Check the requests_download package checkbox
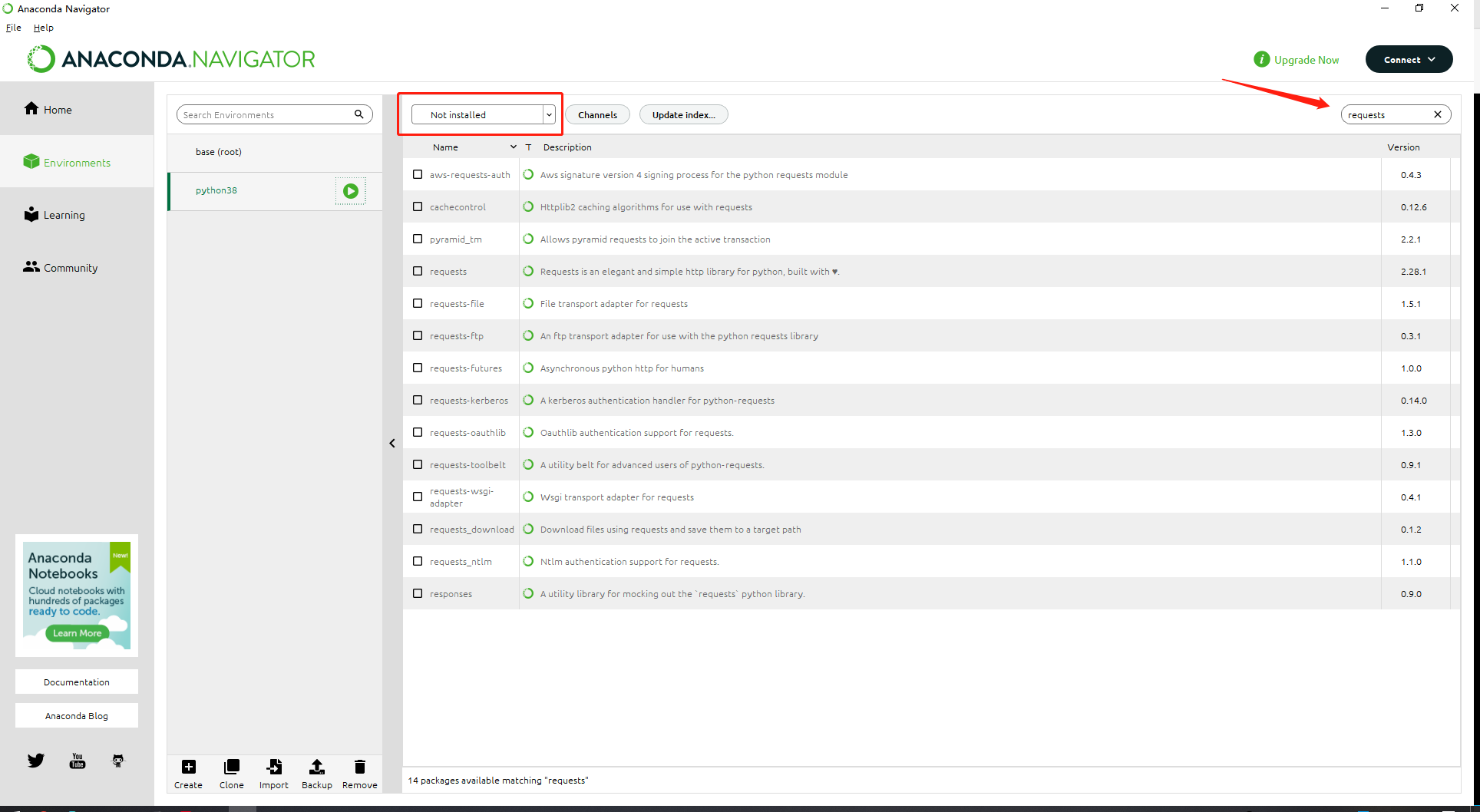 tap(418, 529)
